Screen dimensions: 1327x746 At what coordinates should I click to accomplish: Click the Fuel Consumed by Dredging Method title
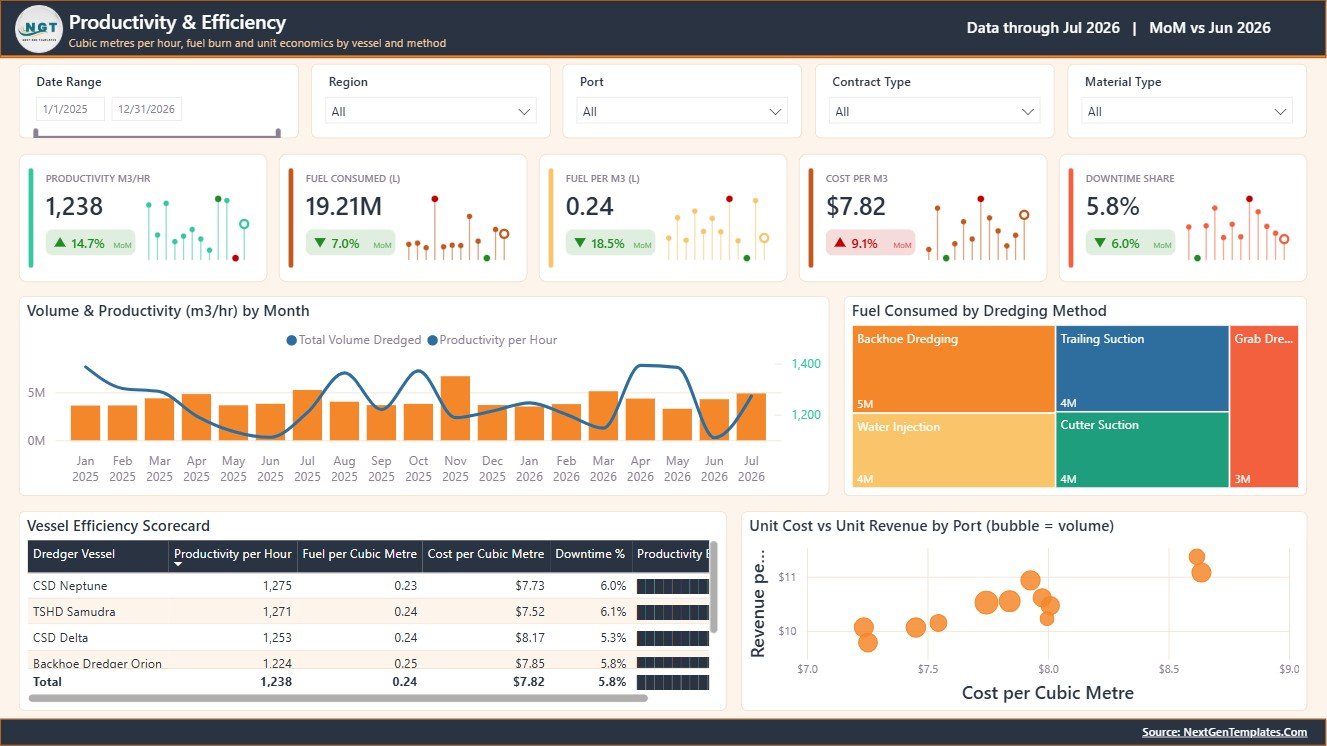(979, 311)
